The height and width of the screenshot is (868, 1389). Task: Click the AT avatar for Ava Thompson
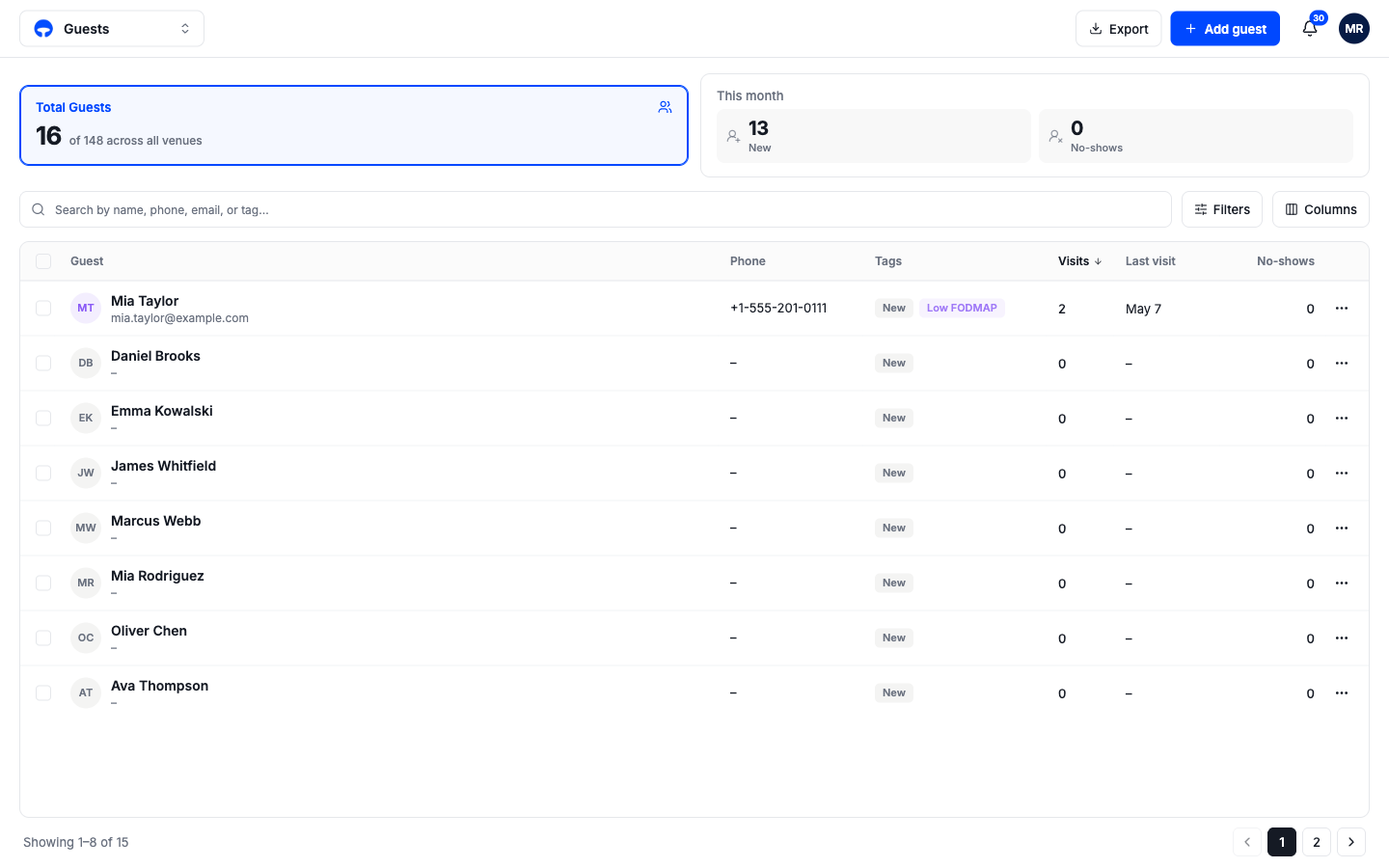(x=86, y=693)
